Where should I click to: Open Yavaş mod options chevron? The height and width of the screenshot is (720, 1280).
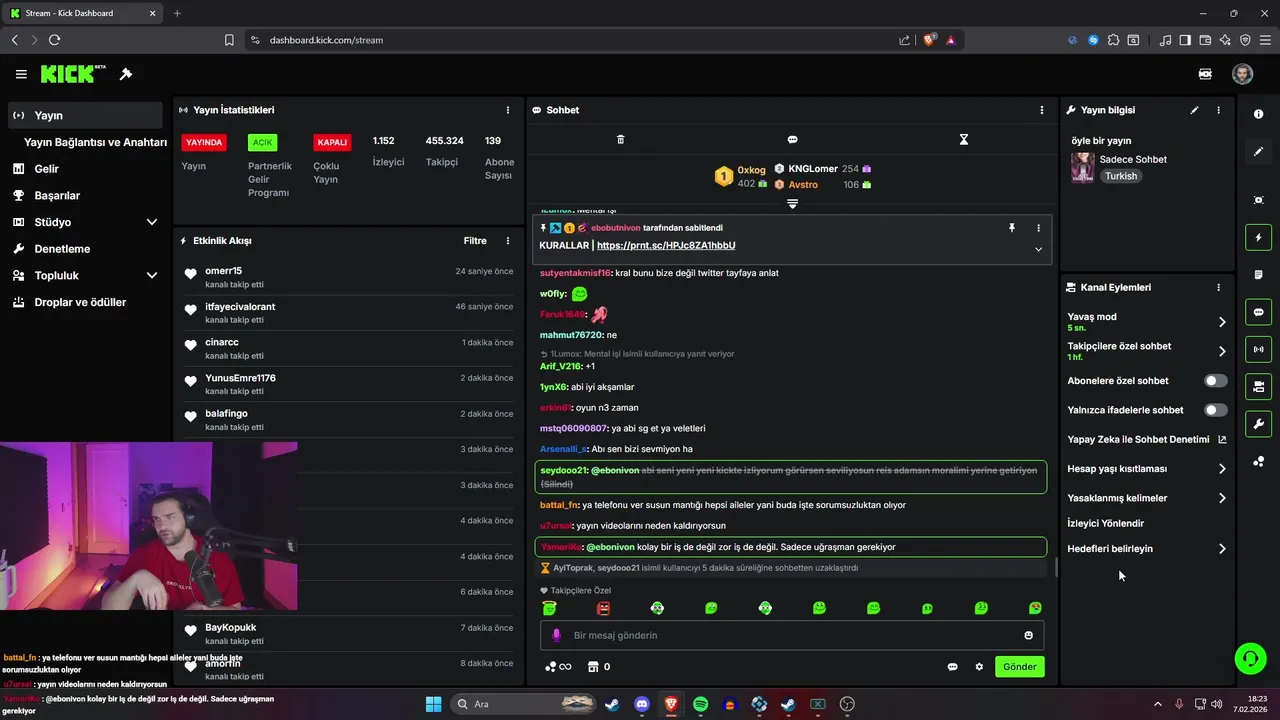(1222, 322)
